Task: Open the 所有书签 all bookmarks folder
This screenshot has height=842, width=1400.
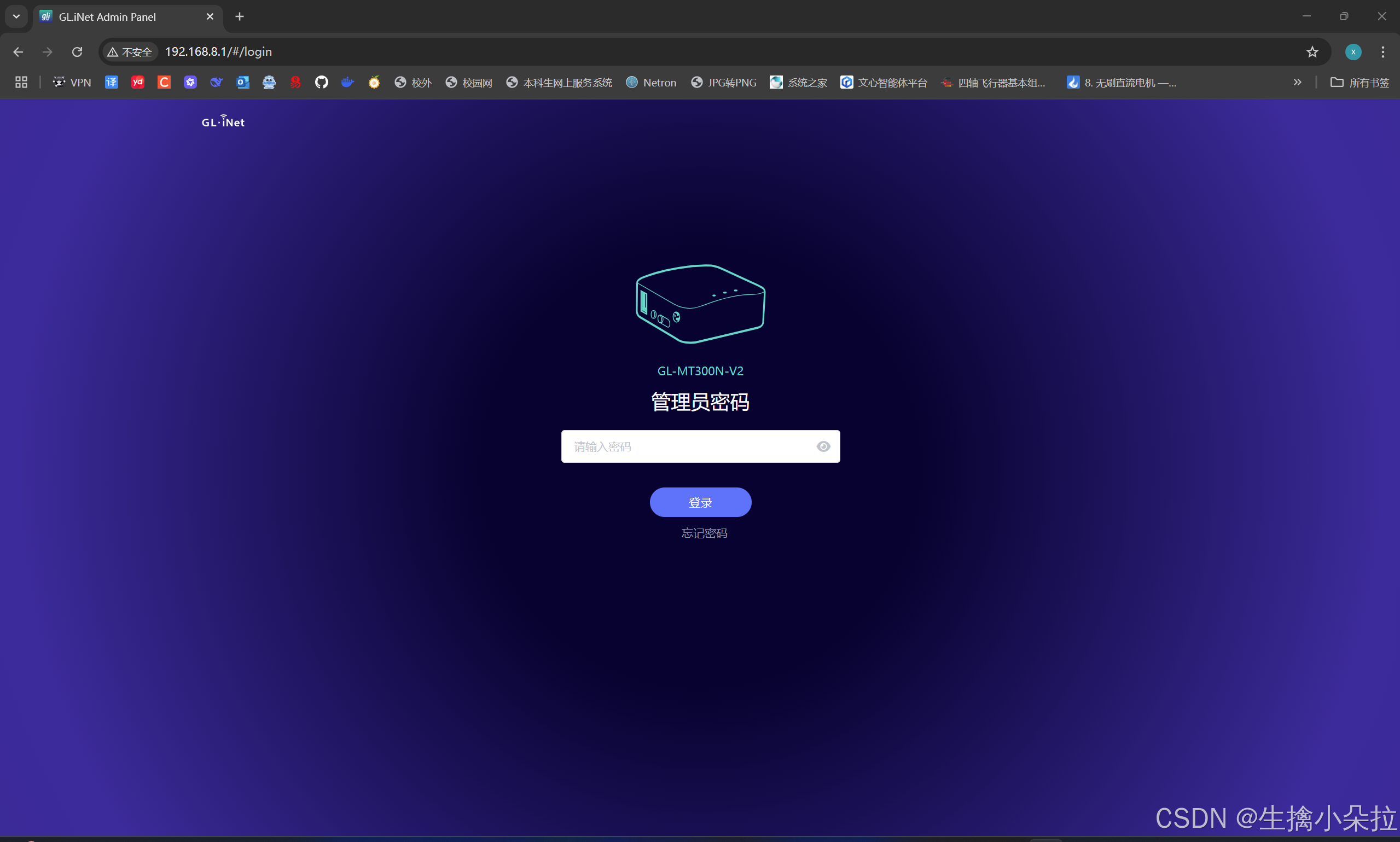Action: (1359, 82)
